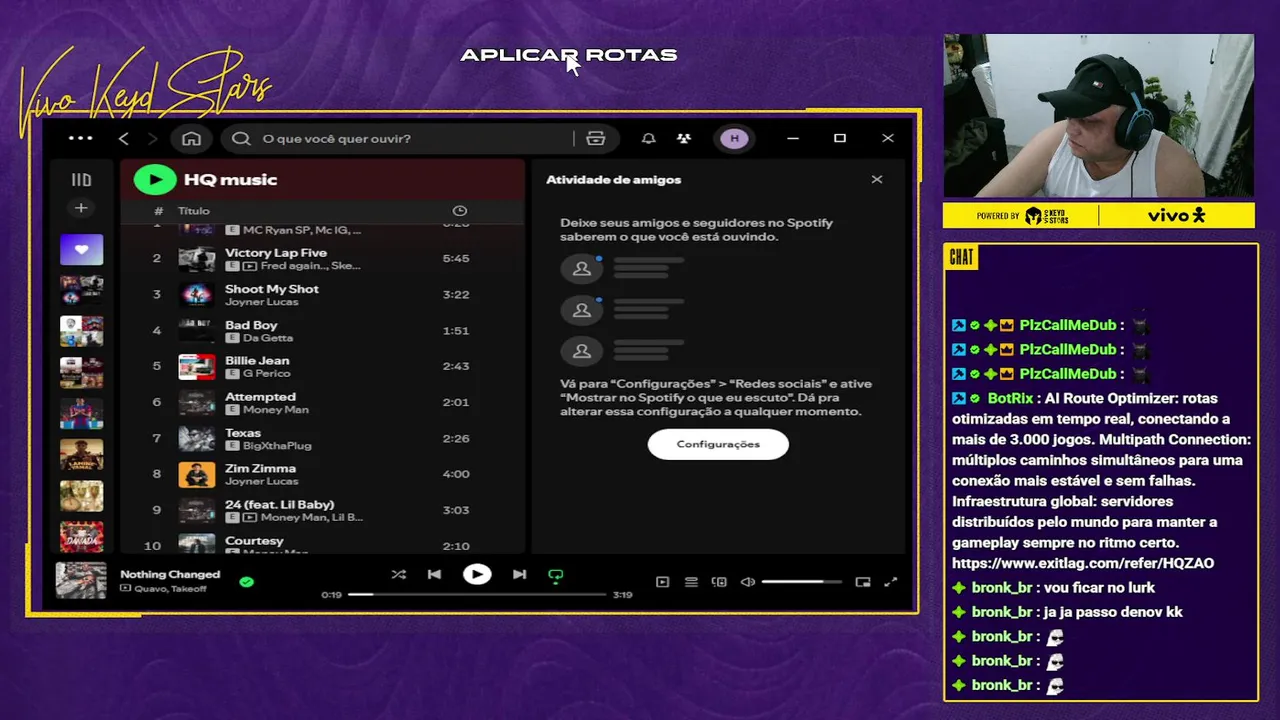Toggle the green repeat button
The width and height of the screenshot is (1280, 720).
point(556,575)
